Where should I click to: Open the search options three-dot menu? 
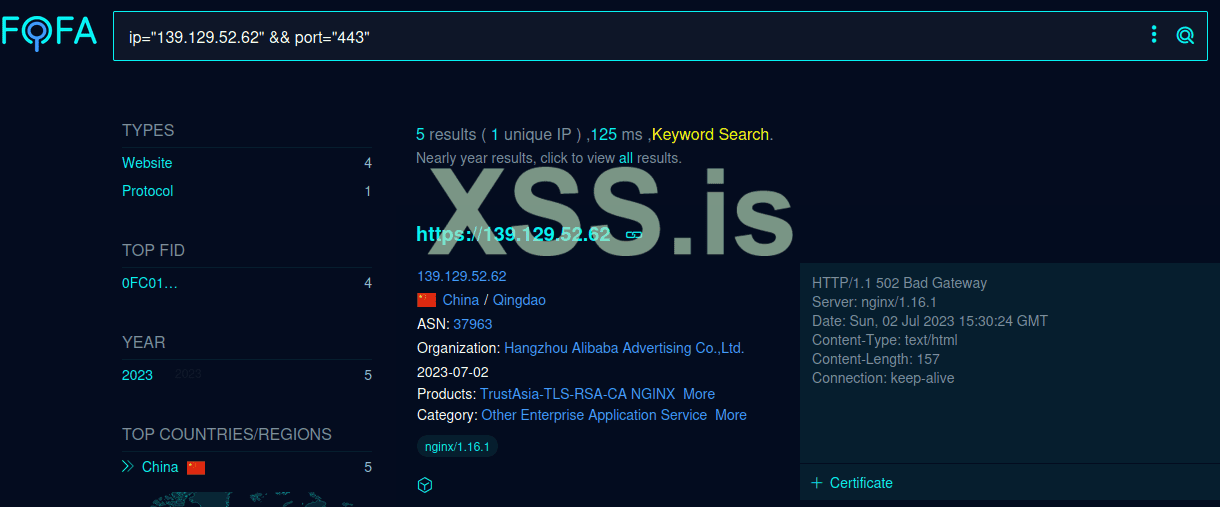1154,35
